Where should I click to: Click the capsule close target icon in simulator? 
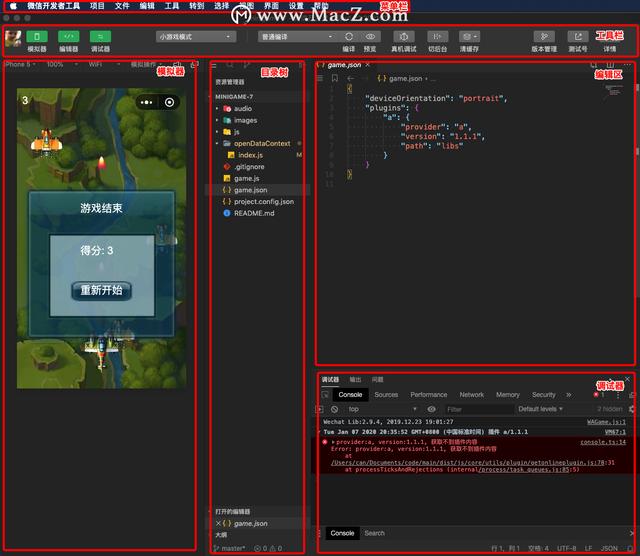click(169, 102)
